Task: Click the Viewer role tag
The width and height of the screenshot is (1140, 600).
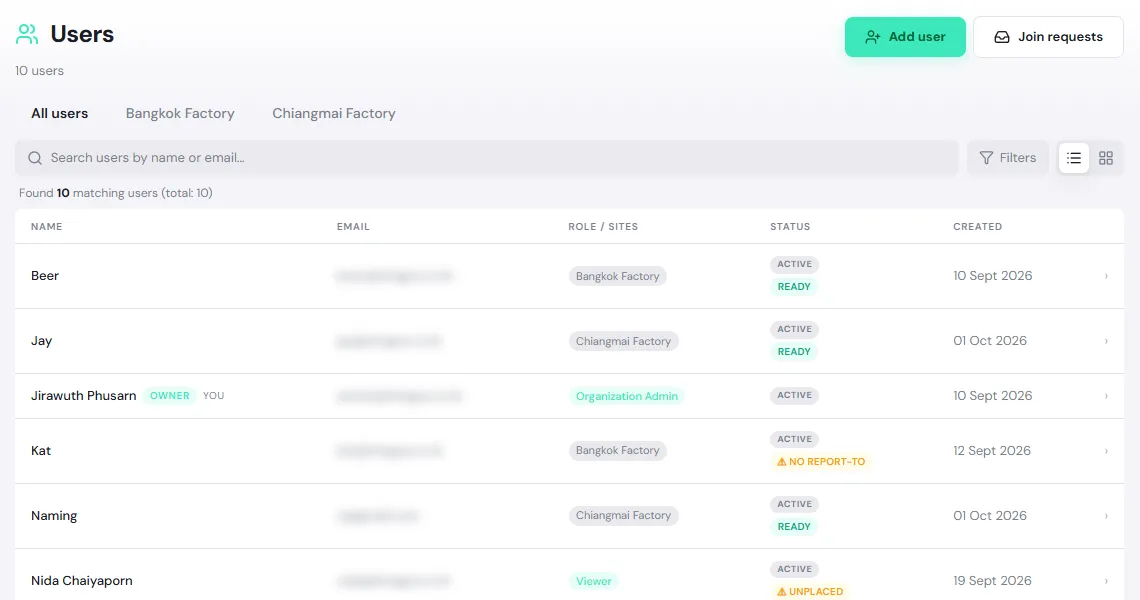Action: pos(593,581)
